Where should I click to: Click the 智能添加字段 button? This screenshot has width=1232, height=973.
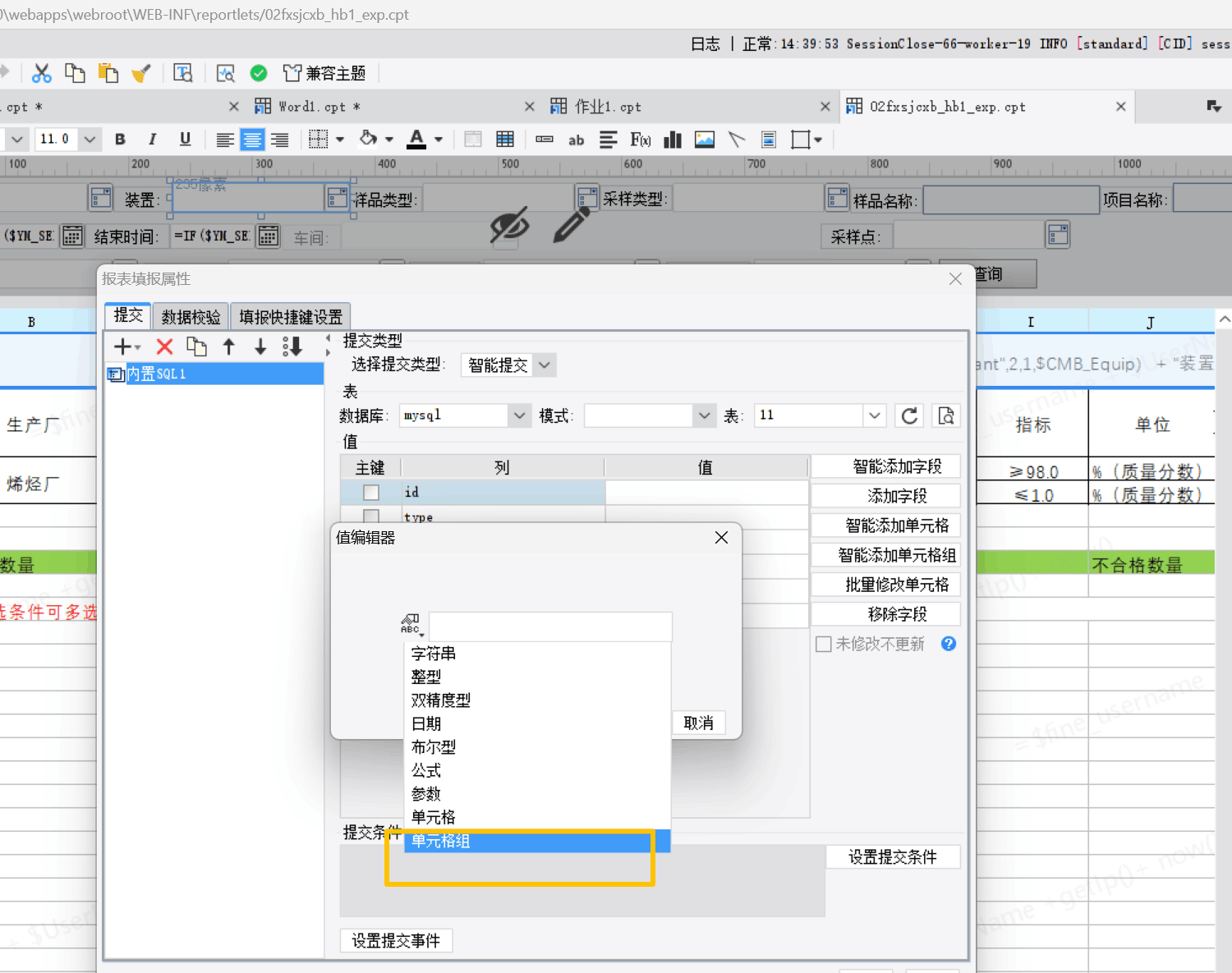(x=897, y=466)
